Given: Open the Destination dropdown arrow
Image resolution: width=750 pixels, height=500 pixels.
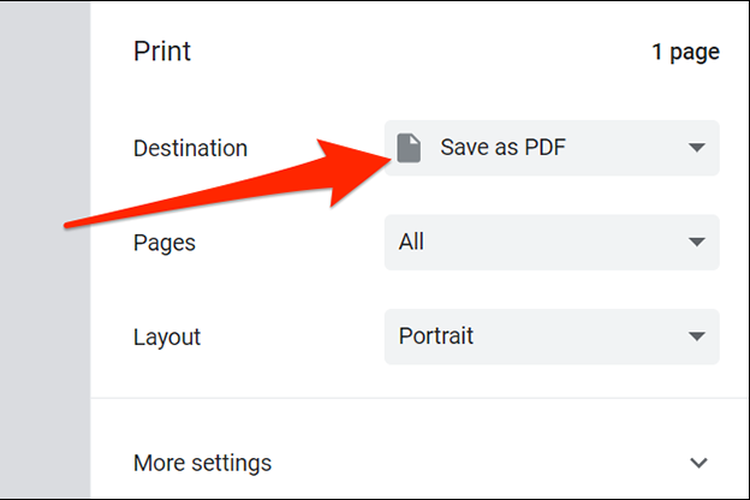Looking at the screenshot, I should [696, 148].
